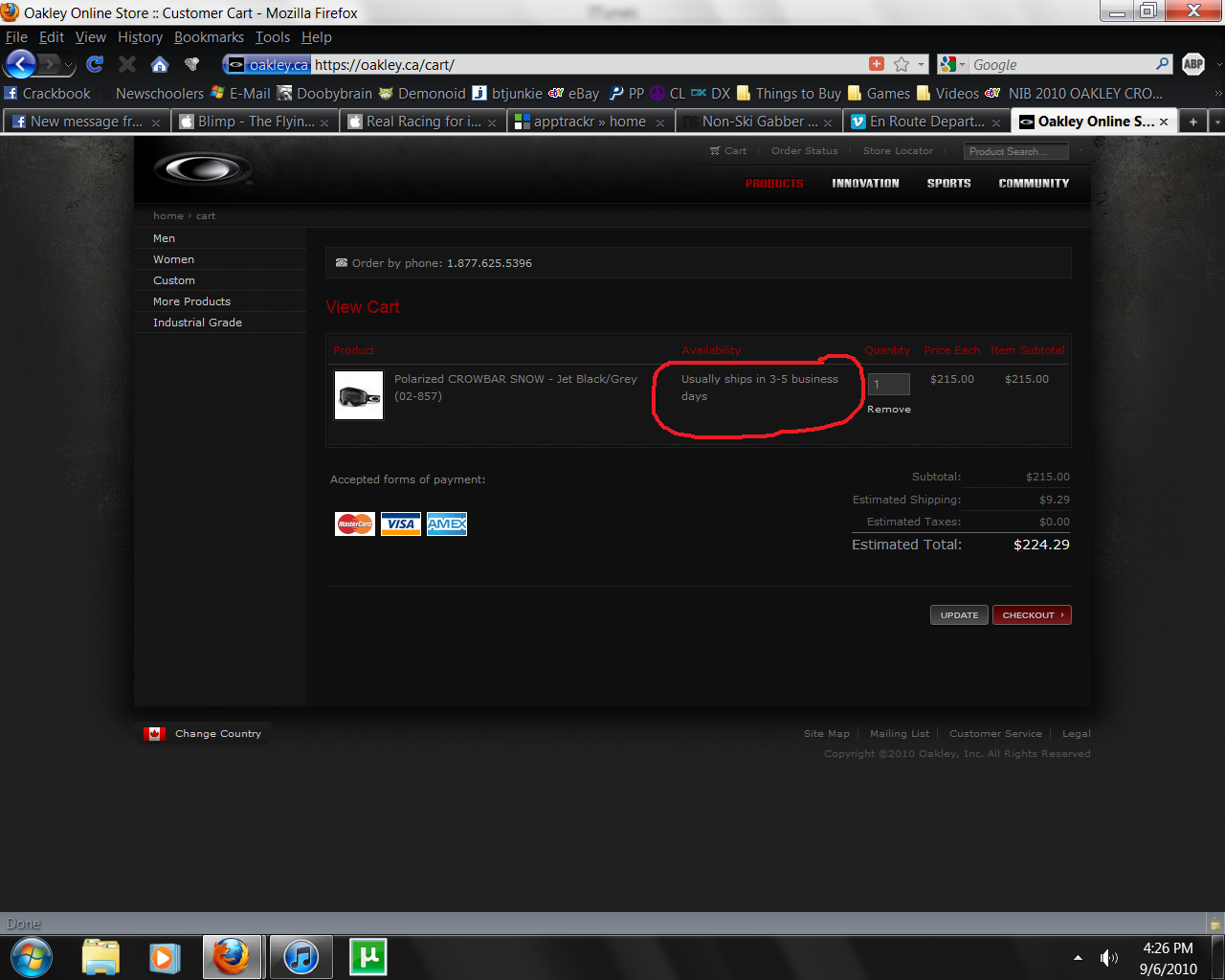Click the VISA payment method icon
Viewport: 1225px width, 980px height.
pyautogui.click(x=400, y=523)
